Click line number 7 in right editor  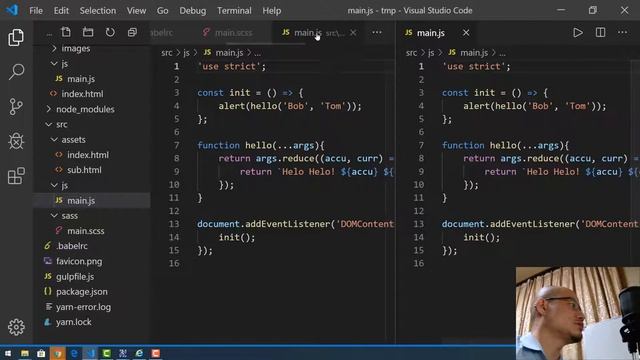[421, 145]
